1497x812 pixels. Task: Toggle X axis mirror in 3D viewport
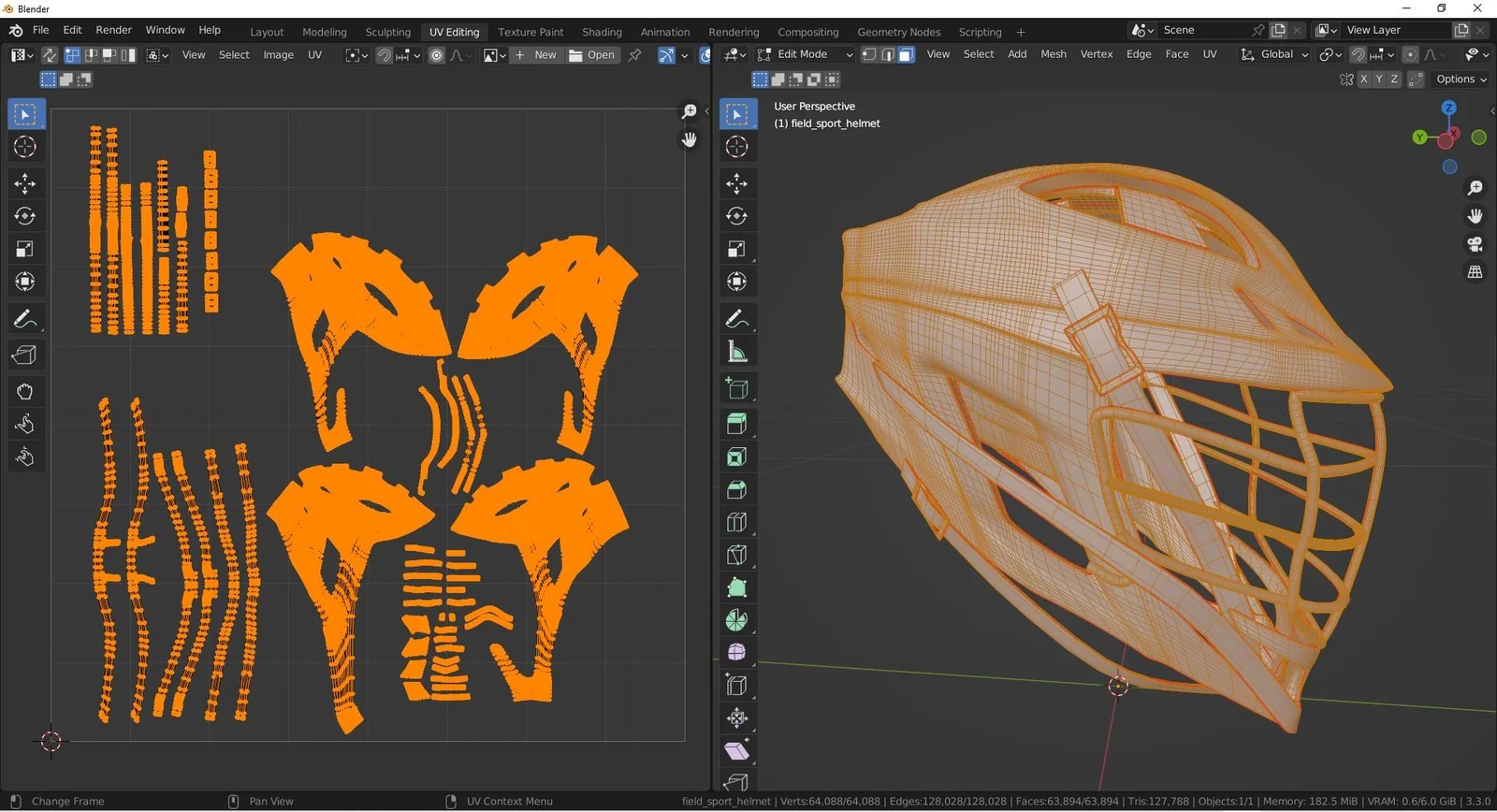1364,80
